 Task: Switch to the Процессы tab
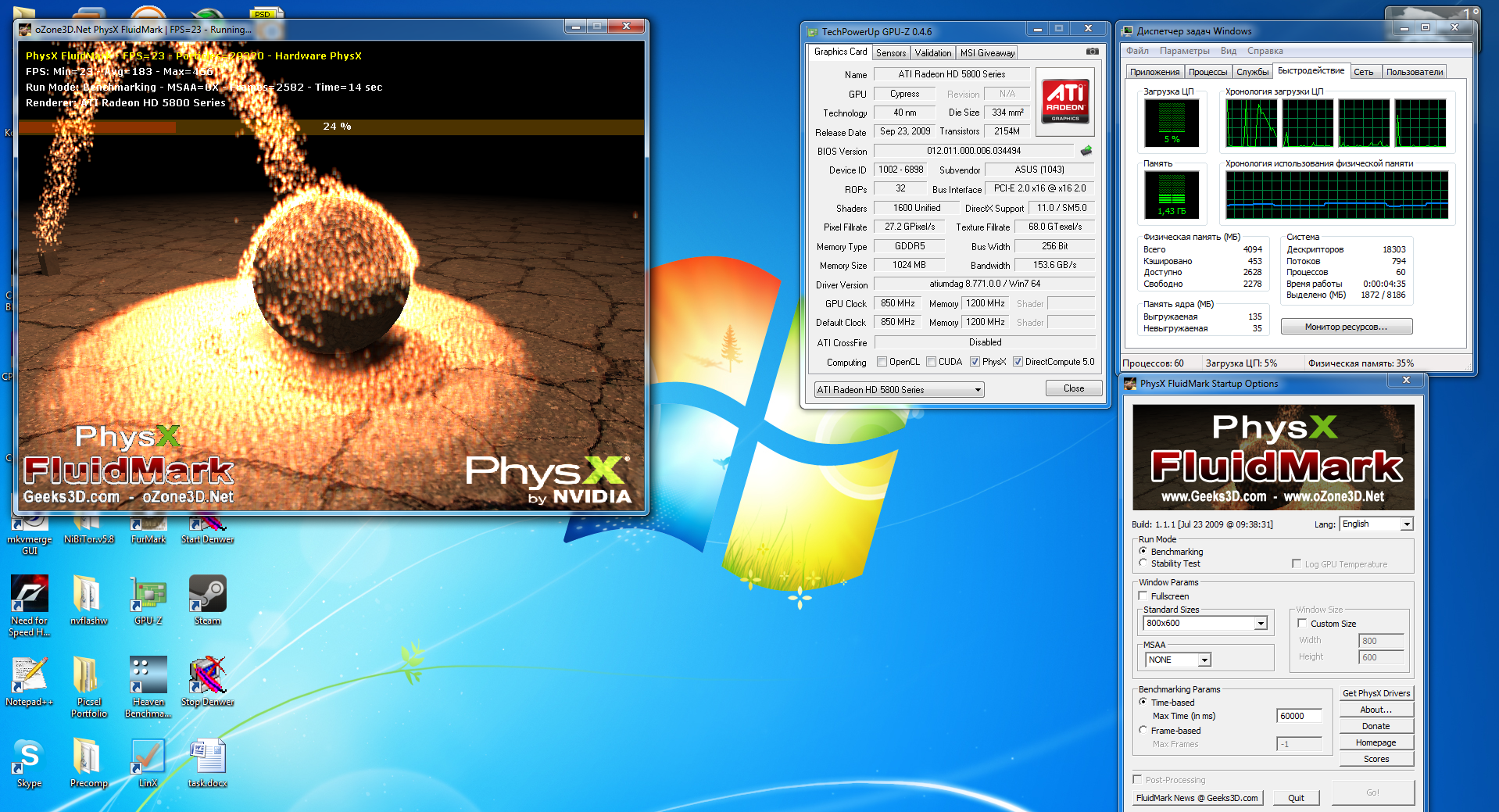[1207, 72]
